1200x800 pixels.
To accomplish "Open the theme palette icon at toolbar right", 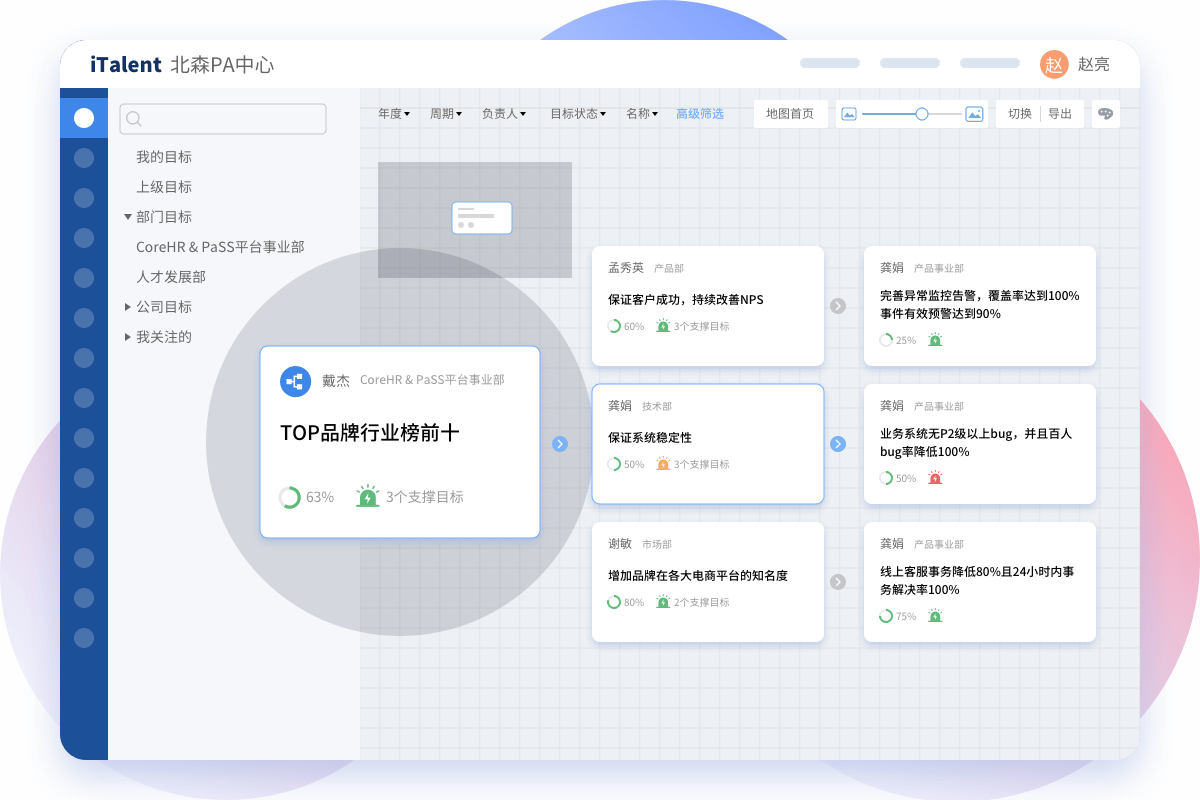I will click(1104, 114).
